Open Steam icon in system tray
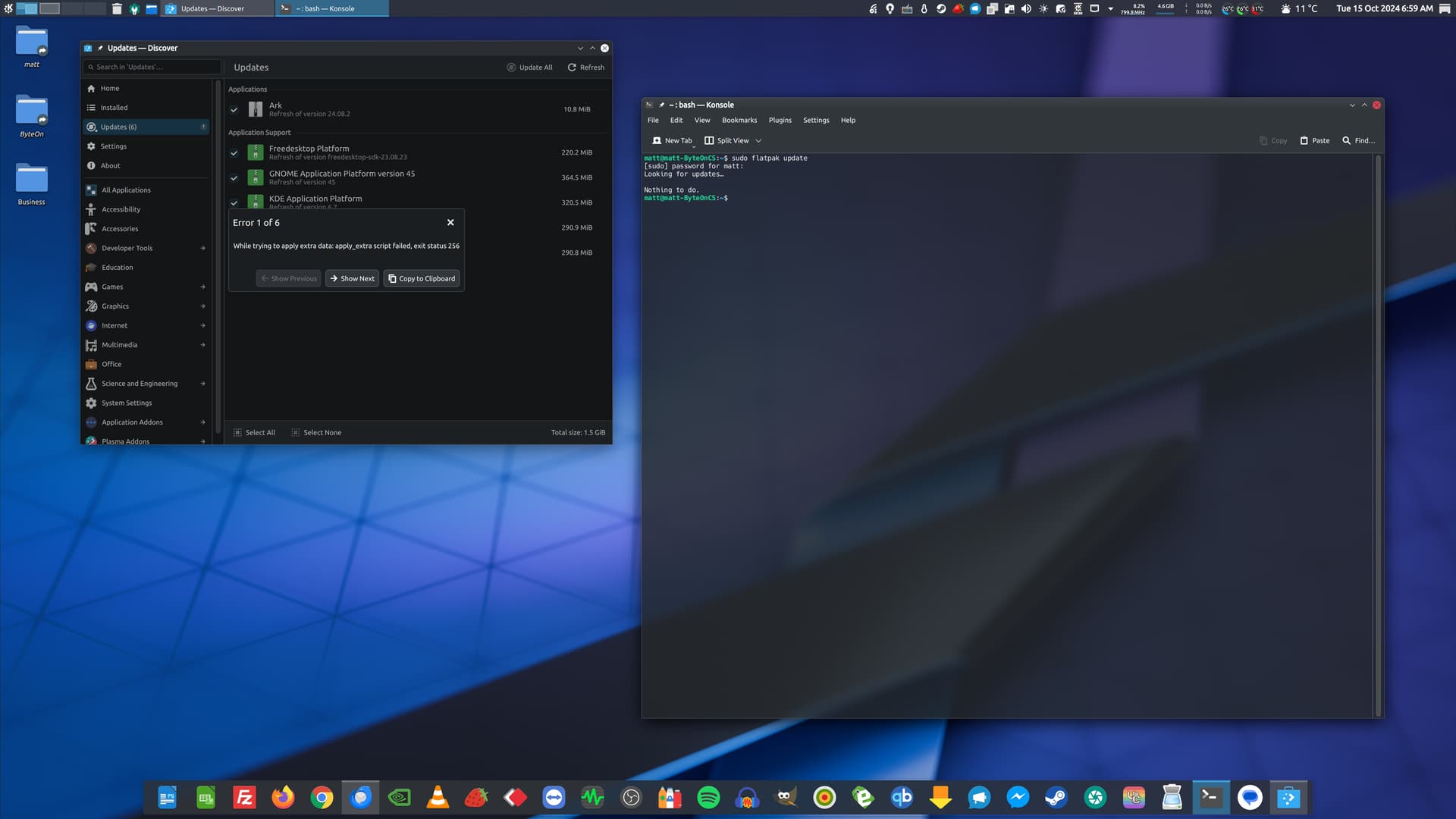The height and width of the screenshot is (819, 1456). [x=941, y=8]
